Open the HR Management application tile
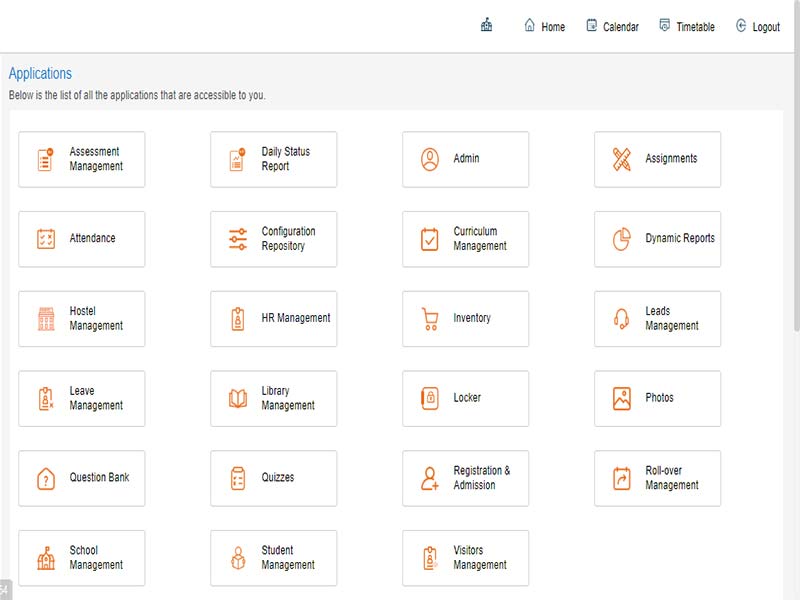800x600 pixels. point(273,319)
